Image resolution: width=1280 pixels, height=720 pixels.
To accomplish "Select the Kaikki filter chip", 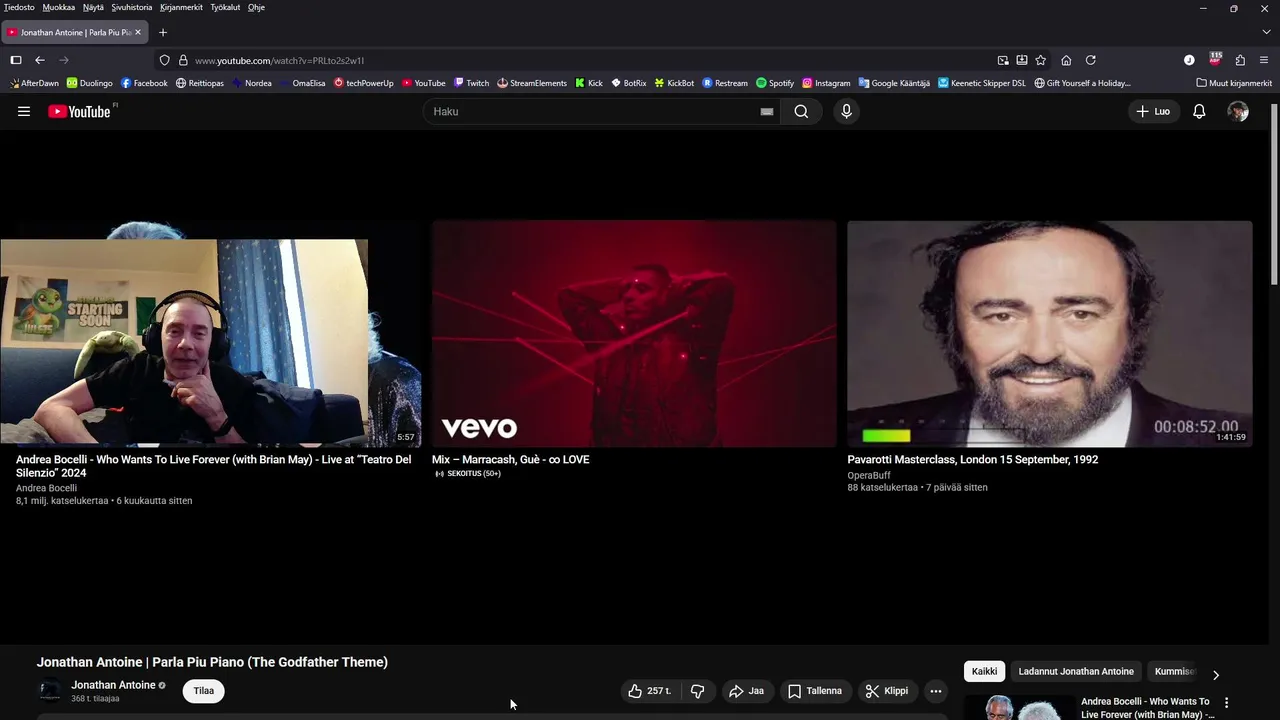I will 984,672.
